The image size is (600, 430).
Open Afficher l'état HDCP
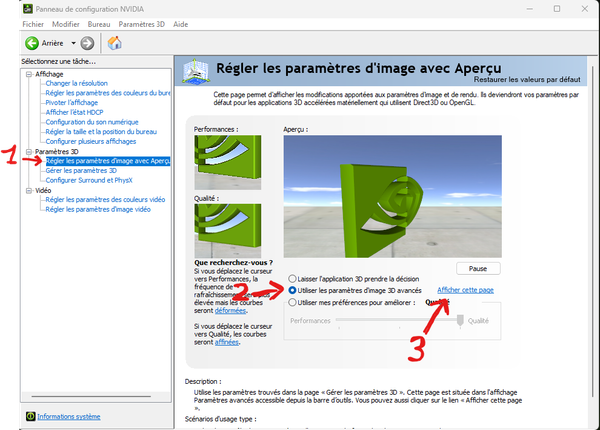[x=74, y=112]
